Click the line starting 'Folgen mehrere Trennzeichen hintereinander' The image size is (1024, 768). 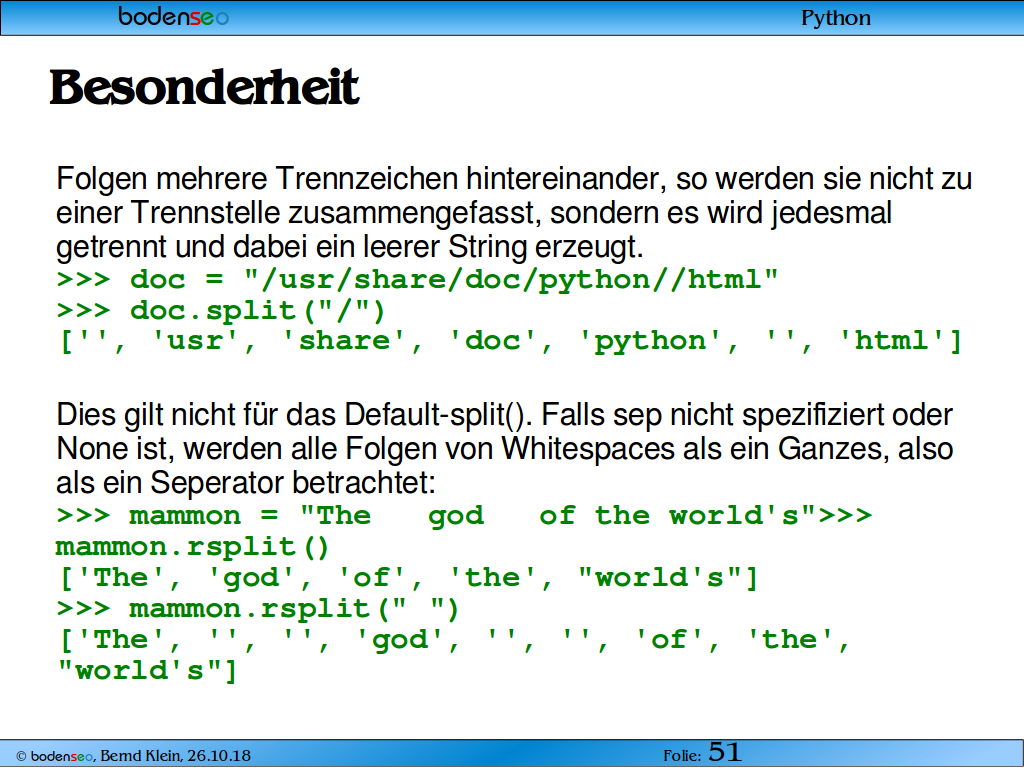514,178
